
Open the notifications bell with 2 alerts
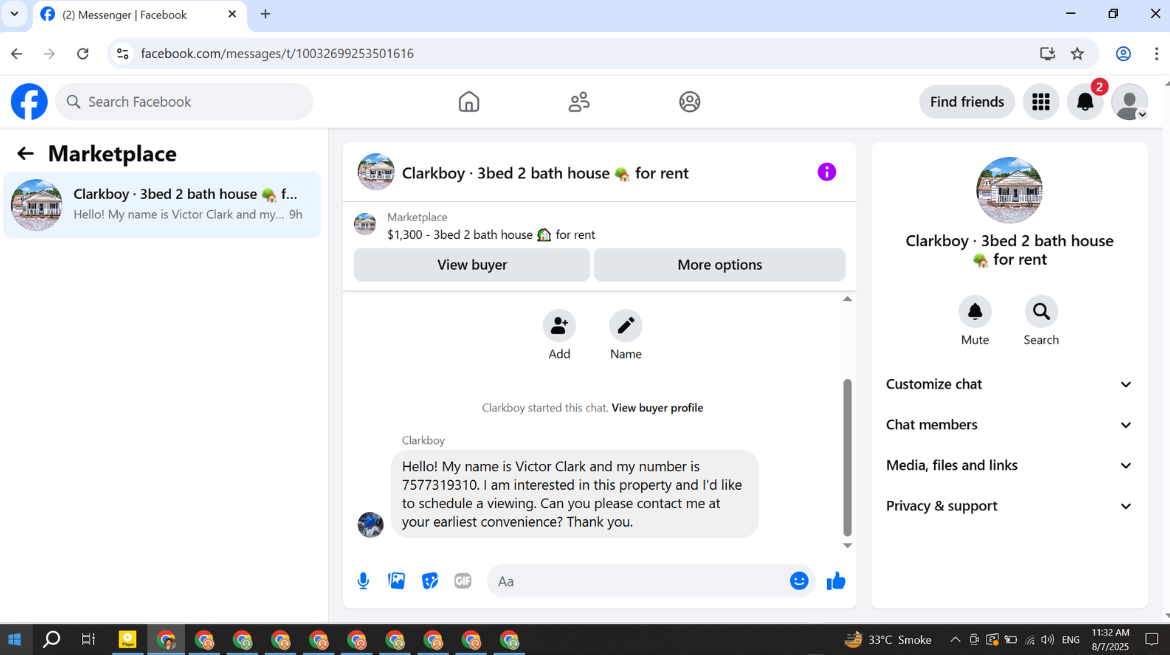point(1085,101)
